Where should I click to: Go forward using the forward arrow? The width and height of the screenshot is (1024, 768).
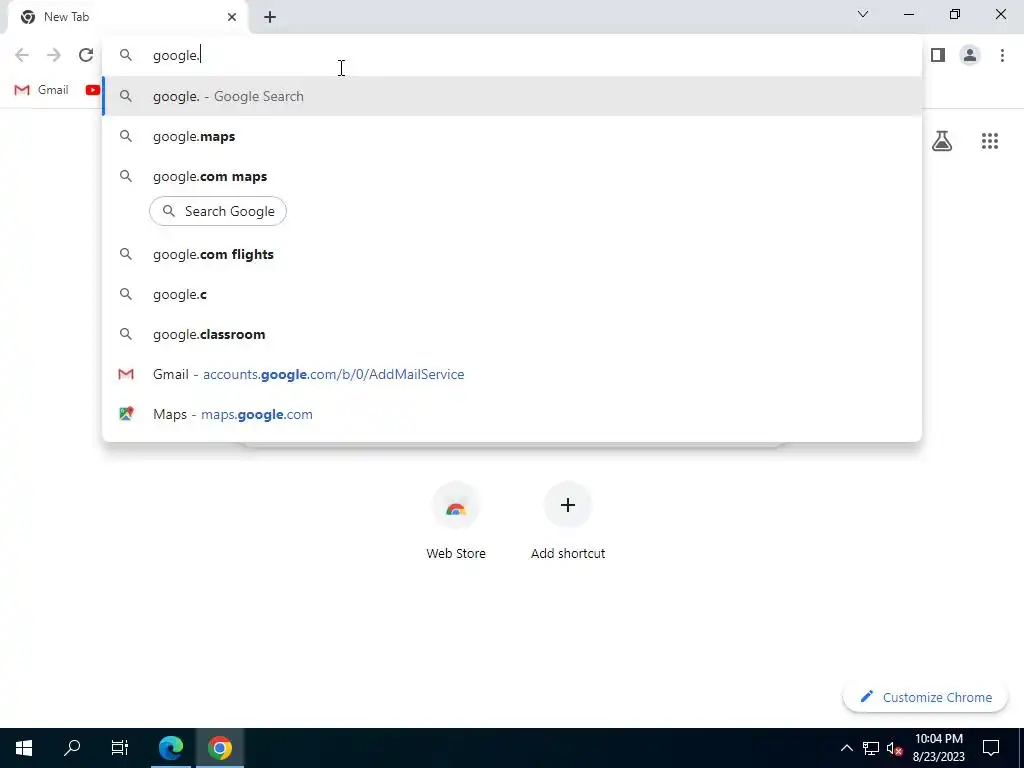click(x=54, y=56)
